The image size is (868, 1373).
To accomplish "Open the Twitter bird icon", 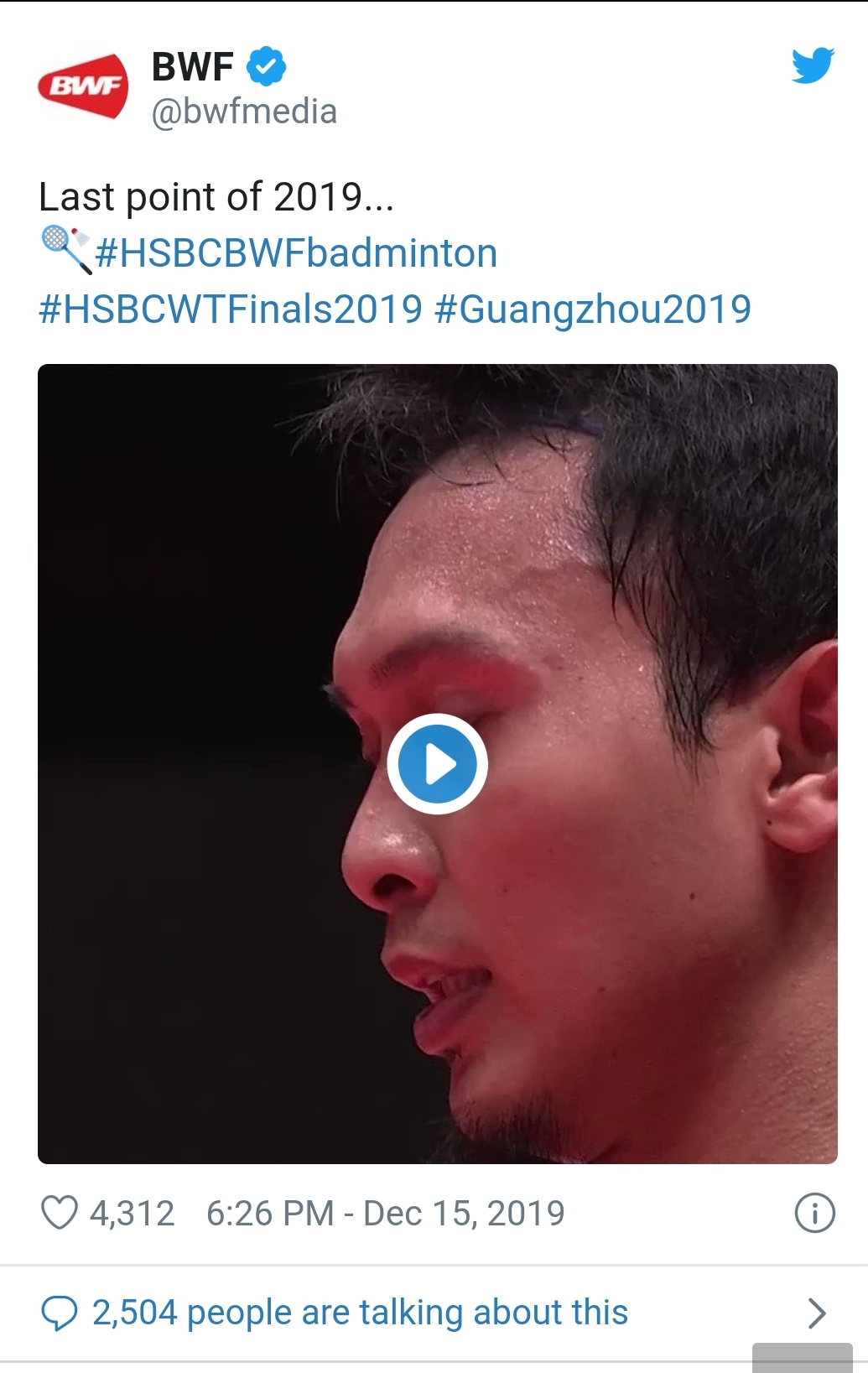I will (x=813, y=65).
